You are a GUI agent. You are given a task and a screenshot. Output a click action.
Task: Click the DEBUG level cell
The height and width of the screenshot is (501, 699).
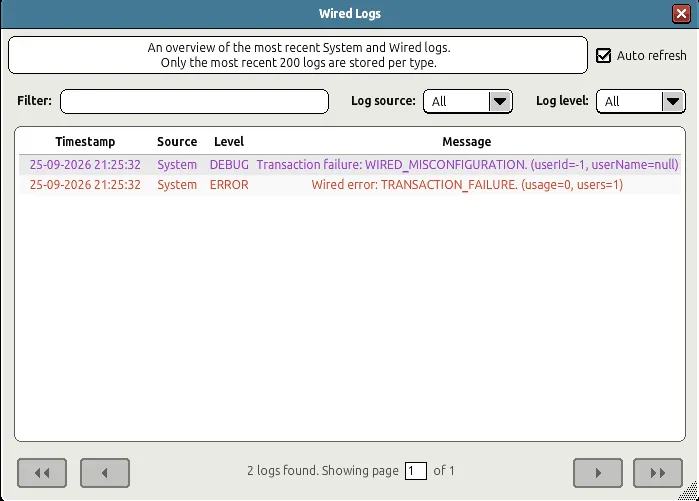point(229,165)
